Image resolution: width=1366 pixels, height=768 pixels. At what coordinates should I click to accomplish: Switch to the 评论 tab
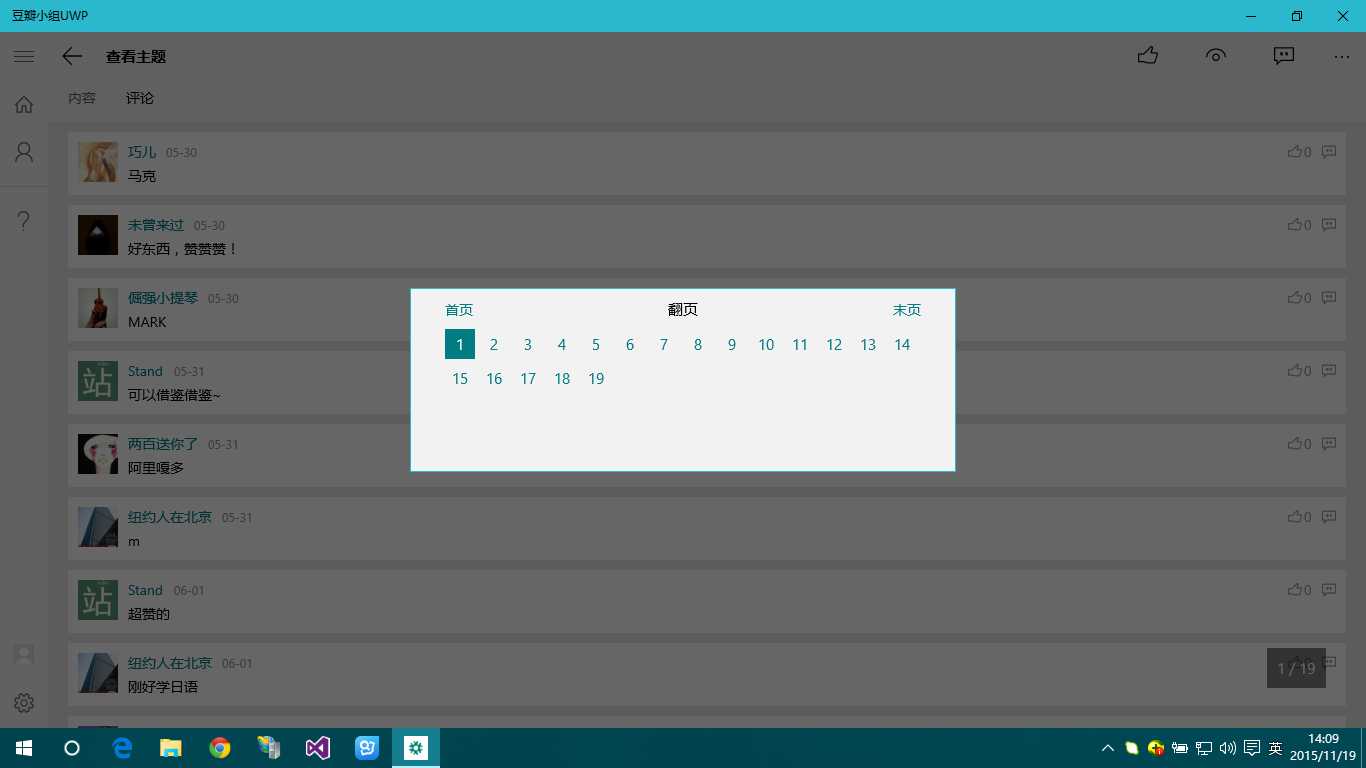coord(140,98)
